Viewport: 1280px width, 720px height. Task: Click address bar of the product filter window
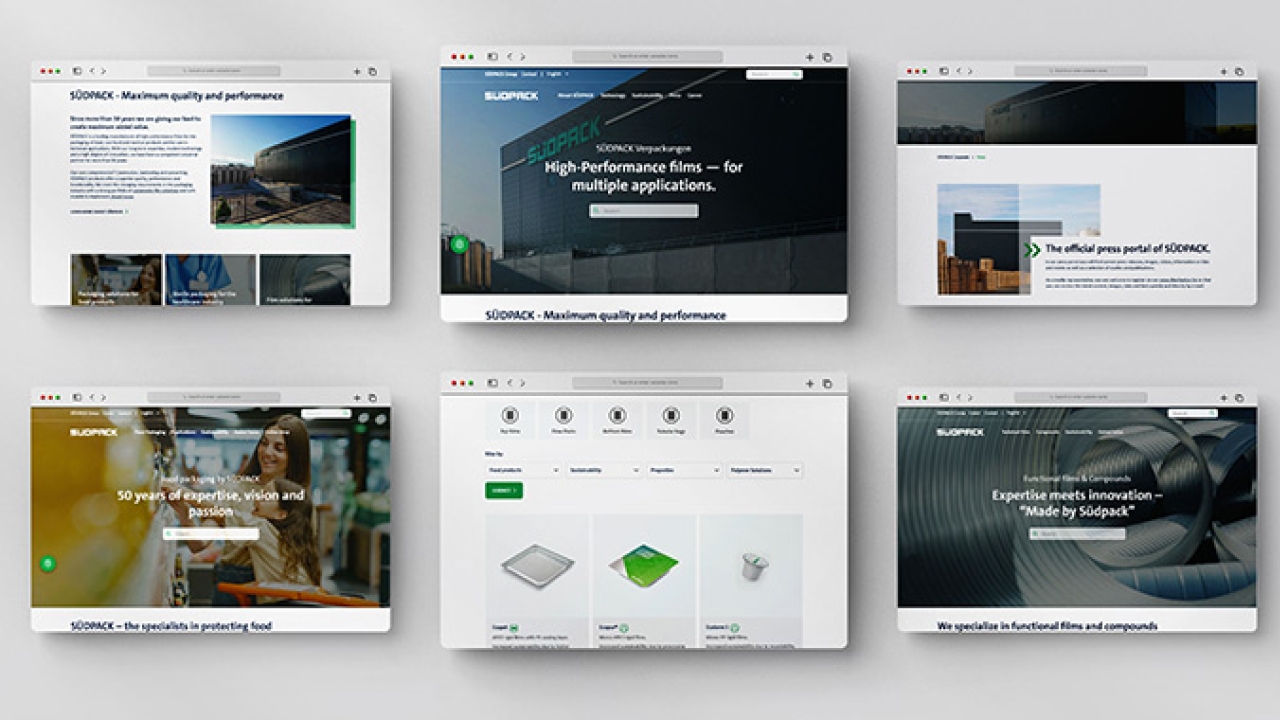coord(647,383)
